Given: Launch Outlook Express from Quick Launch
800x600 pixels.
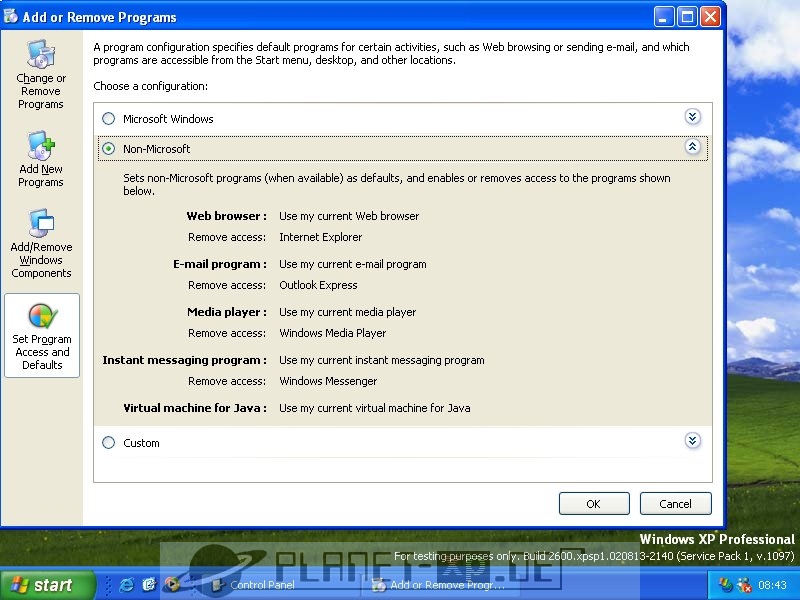Looking at the screenshot, I should 149,585.
